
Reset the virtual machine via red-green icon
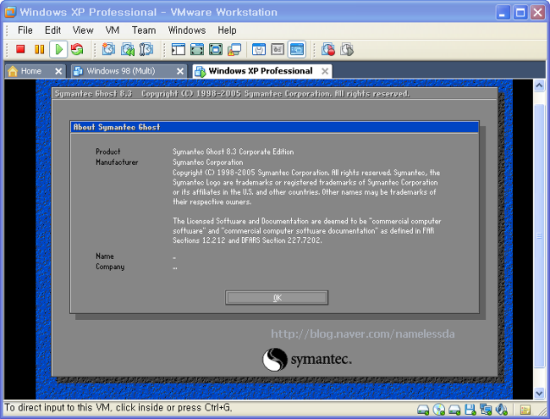click(x=77, y=49)
